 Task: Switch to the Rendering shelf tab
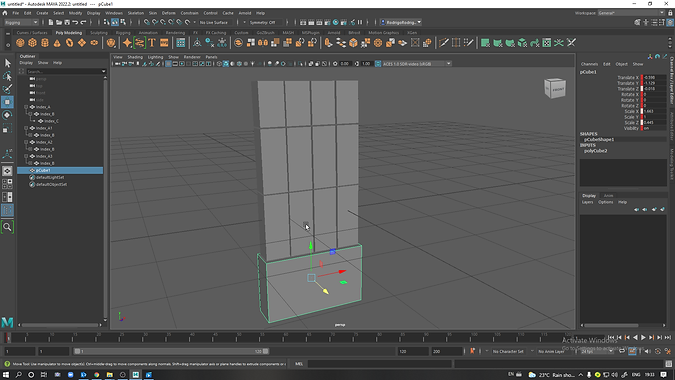(175, 33)
